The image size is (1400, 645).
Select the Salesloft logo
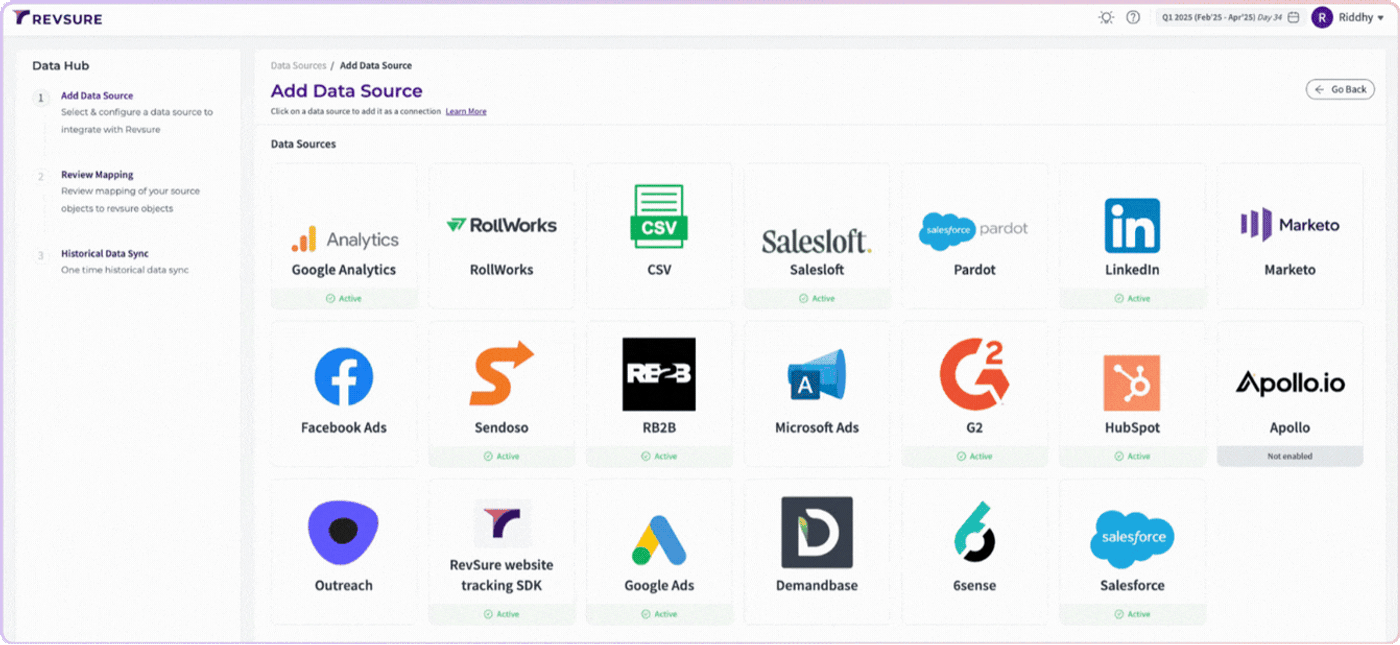(x=817, y=241)
